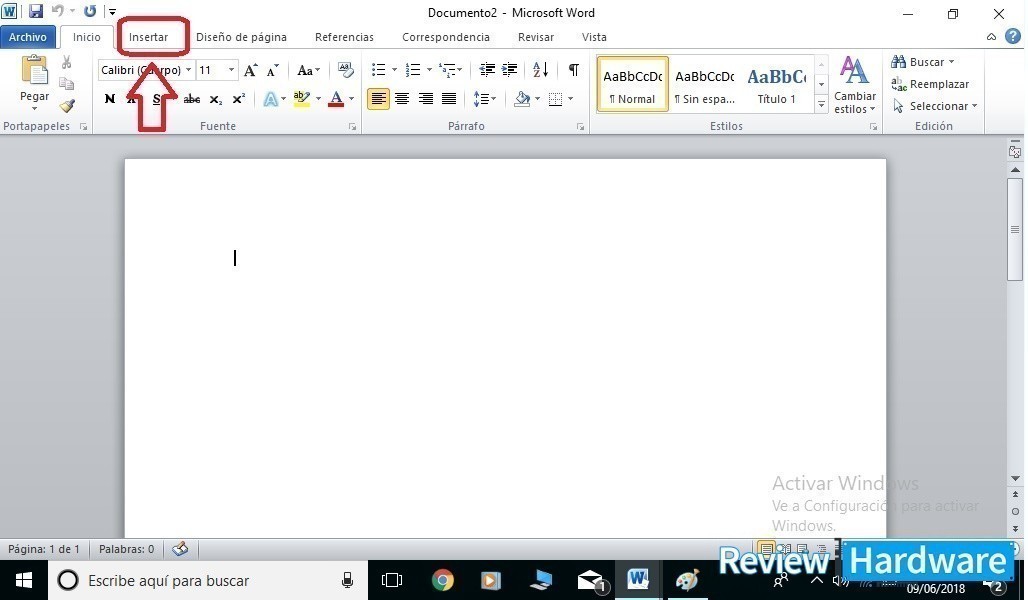The image size is (1028, 600).
Task: Expand the styles gallery More button
Action: (821, 104)
